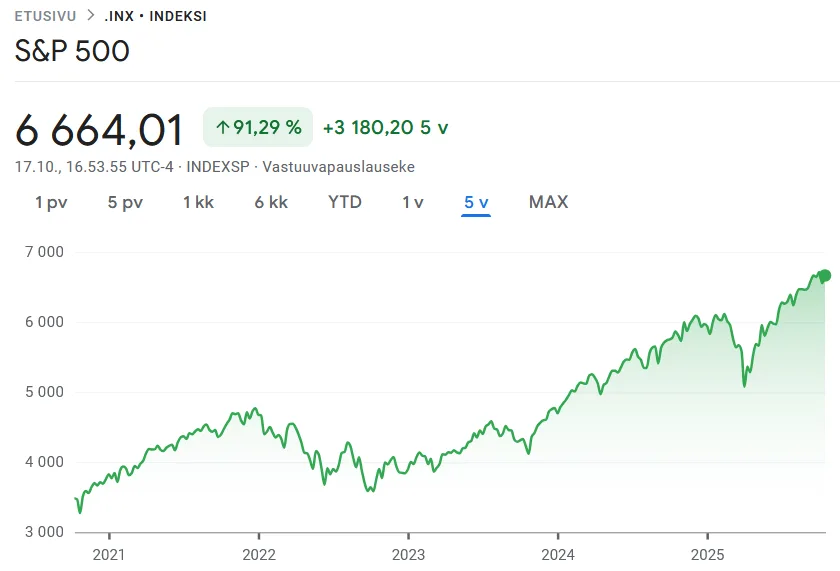Screen dimensions: 840x571
Task: Click the ETUSIVU breadcrumb link
Action: (45, 16)
